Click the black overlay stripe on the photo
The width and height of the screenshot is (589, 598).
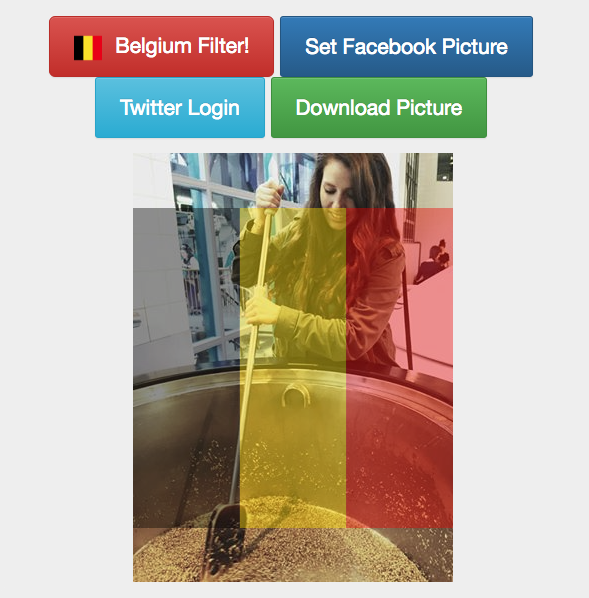186,368
